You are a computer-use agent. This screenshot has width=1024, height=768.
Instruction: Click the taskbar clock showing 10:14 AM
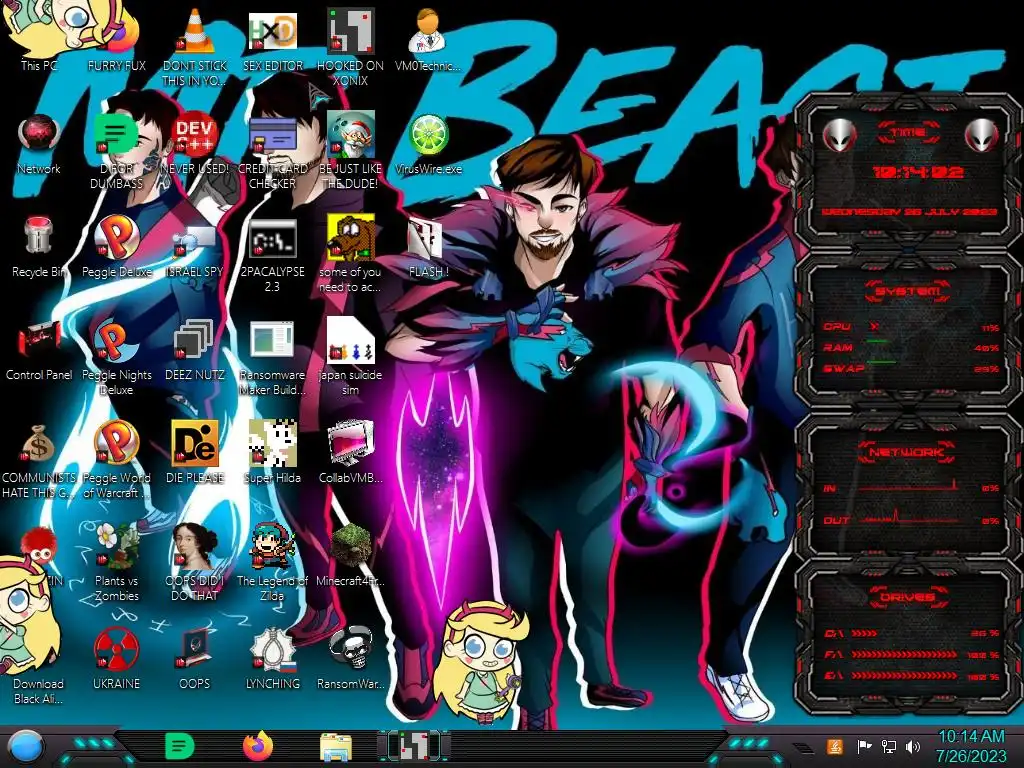pos(971,747)
